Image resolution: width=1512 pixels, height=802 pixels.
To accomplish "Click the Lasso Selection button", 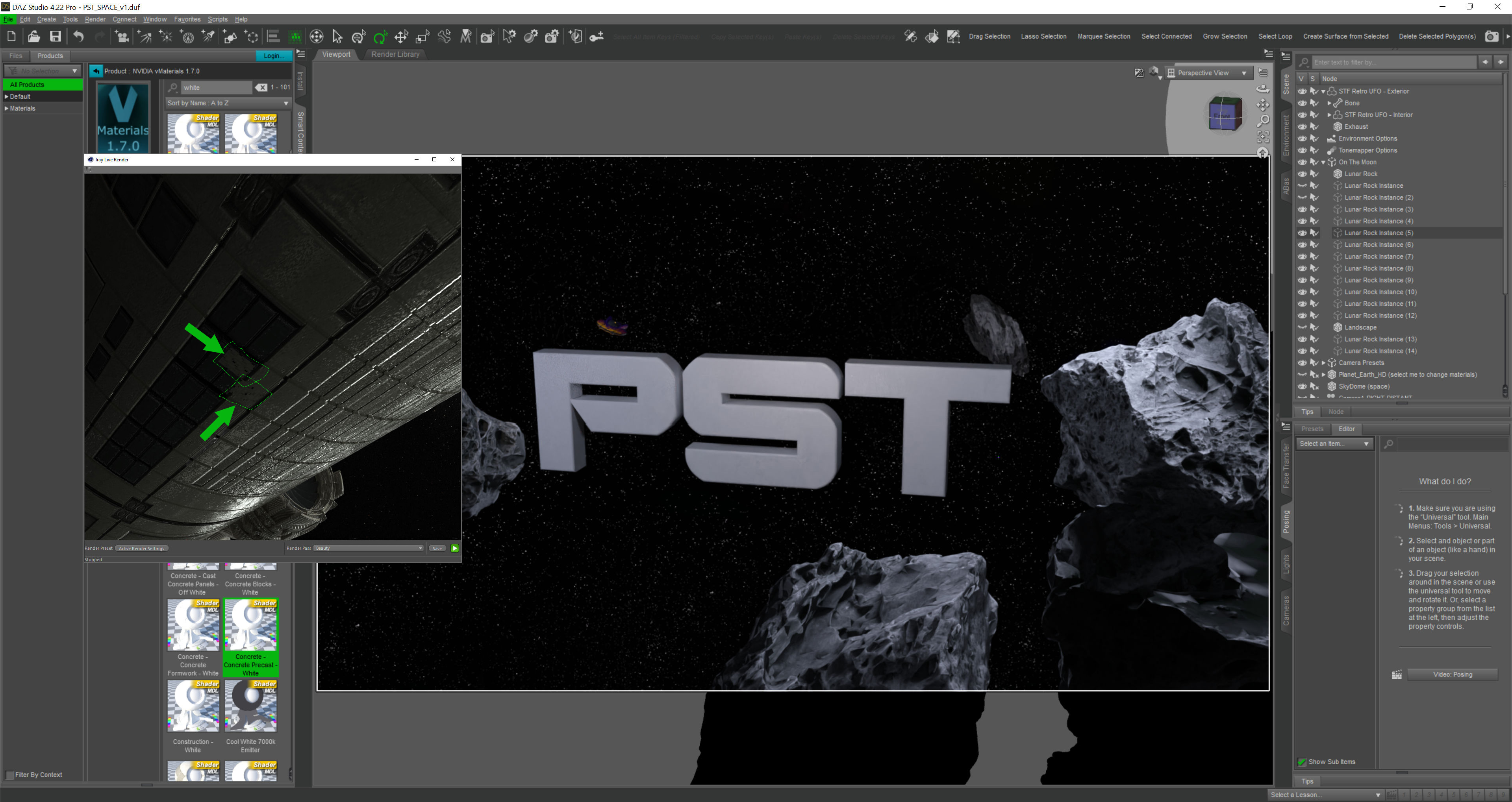I will [1043, 36].
